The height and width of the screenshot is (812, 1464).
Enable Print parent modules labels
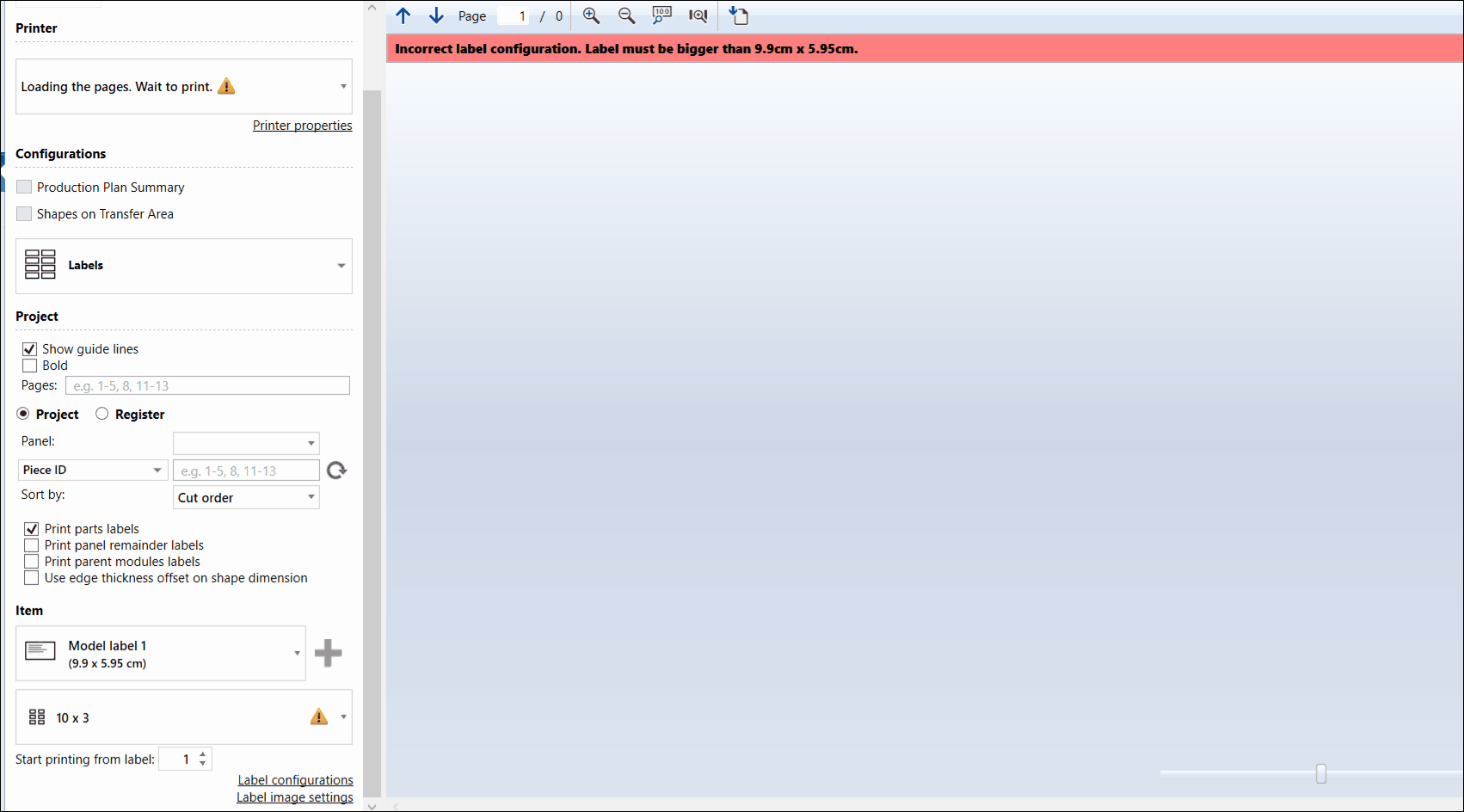tap(32, 562)
